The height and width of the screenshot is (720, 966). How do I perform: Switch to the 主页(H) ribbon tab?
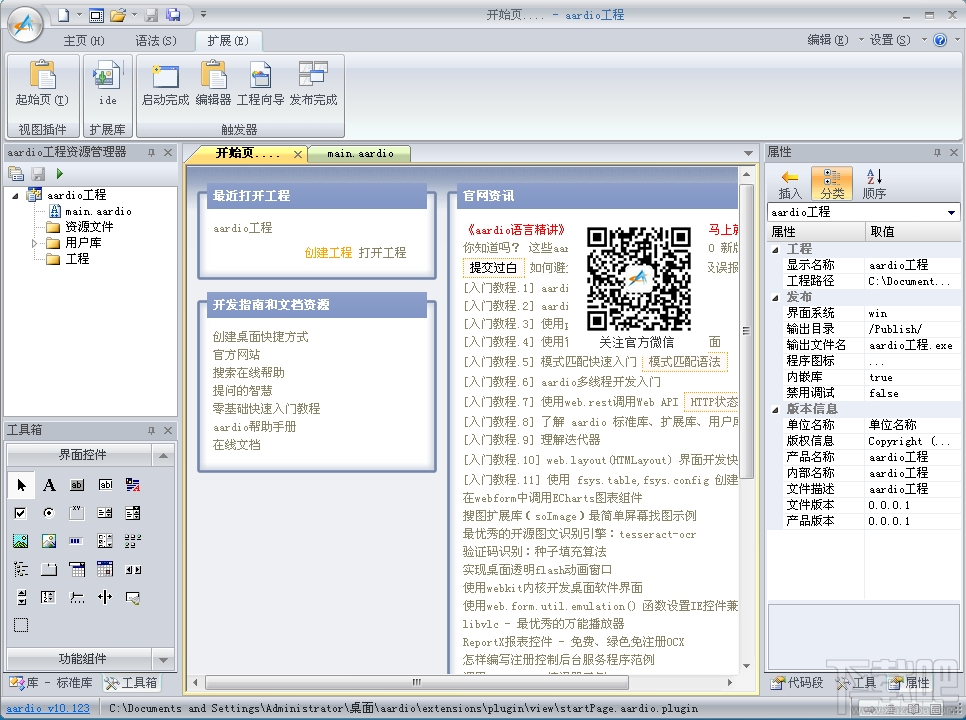(x=84, y=41)
